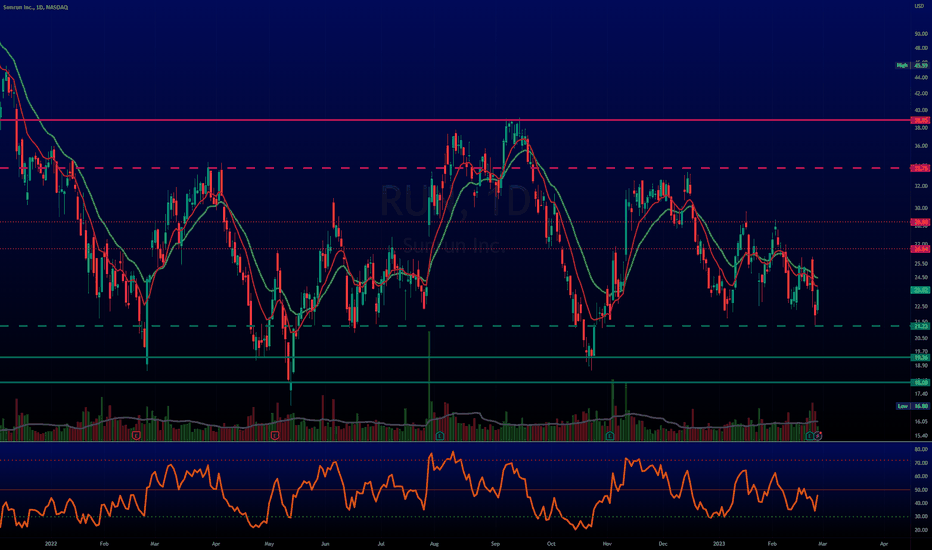
Task: Click the 70.00 level on the RSI scale
Action: (921, 463)
